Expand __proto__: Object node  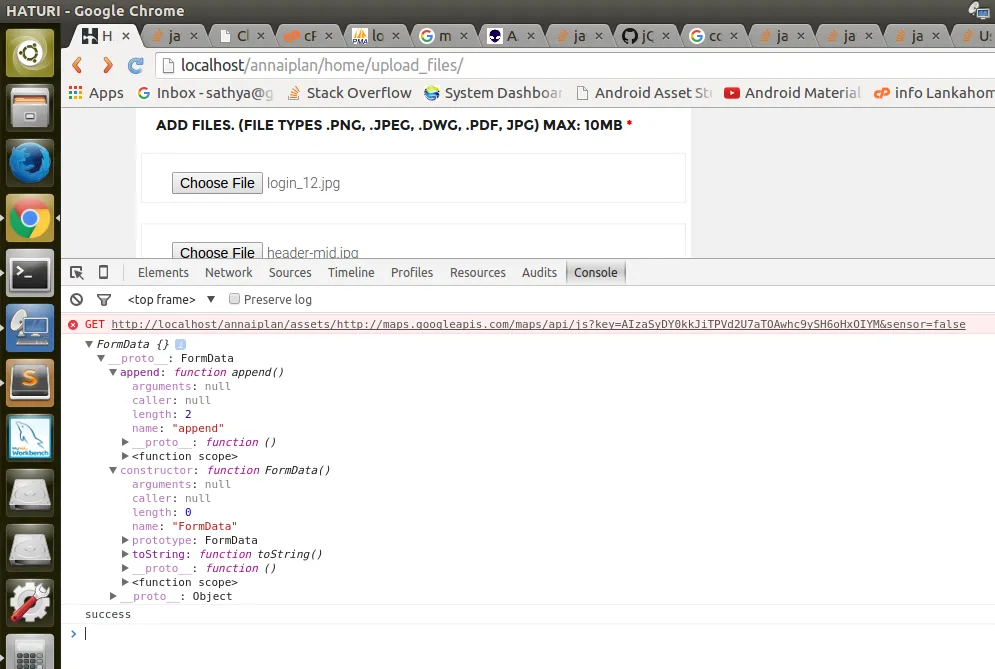113,596
